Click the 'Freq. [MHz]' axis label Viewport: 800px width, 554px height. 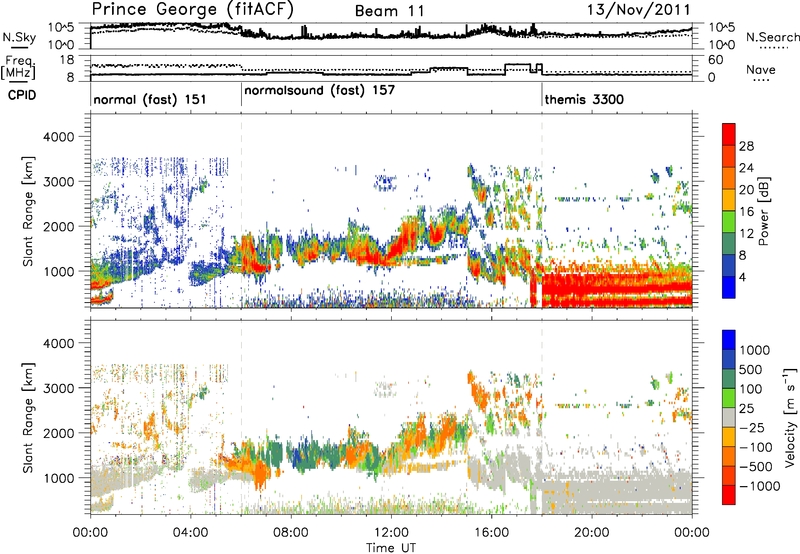(x=19, y=67)
